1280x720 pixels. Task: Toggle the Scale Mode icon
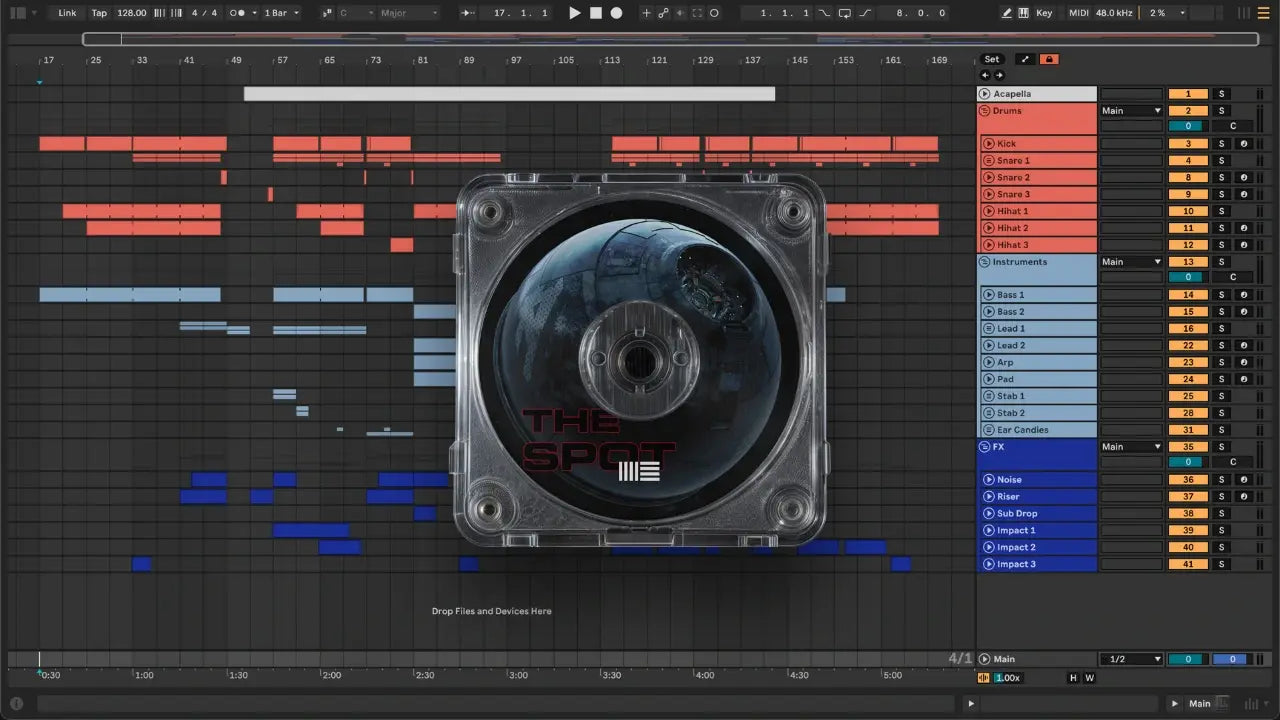(x=328, y=13)
